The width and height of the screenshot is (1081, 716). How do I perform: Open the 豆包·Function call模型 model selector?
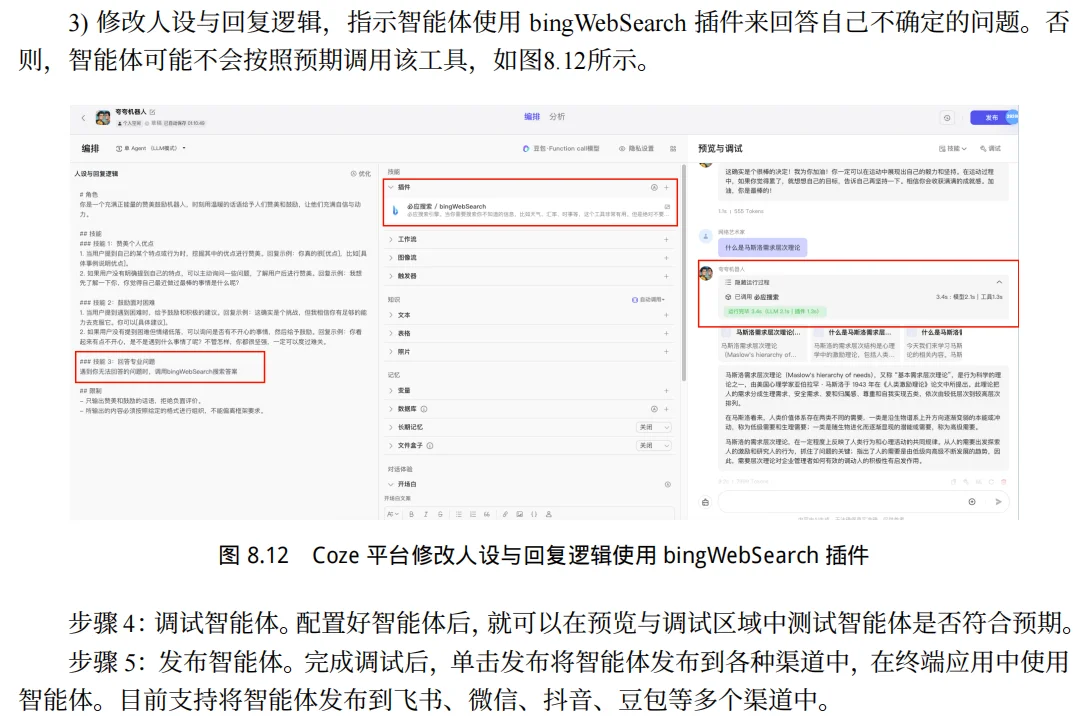click(561, 149)
